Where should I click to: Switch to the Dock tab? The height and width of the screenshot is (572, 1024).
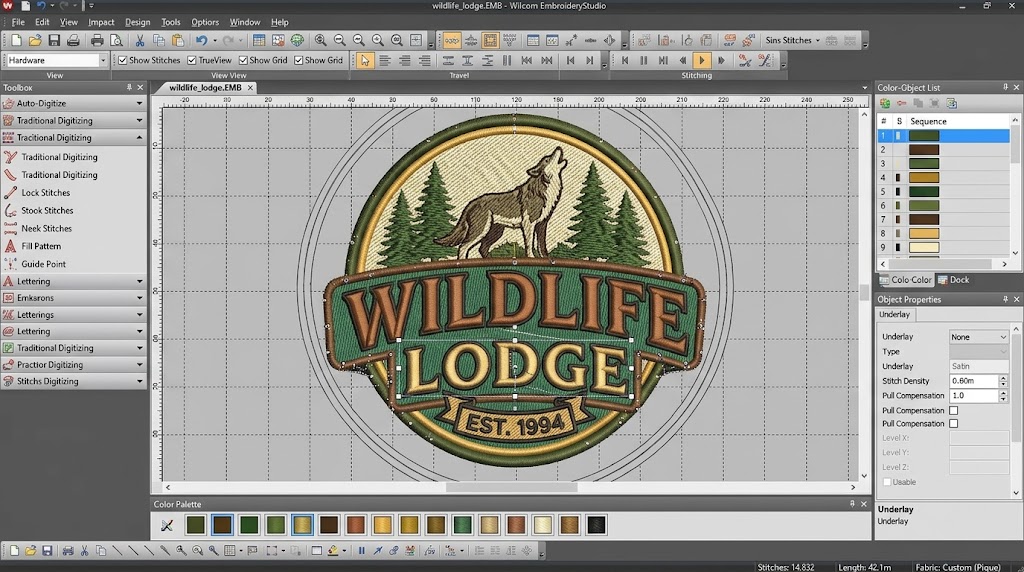click(x=953, y=279)
